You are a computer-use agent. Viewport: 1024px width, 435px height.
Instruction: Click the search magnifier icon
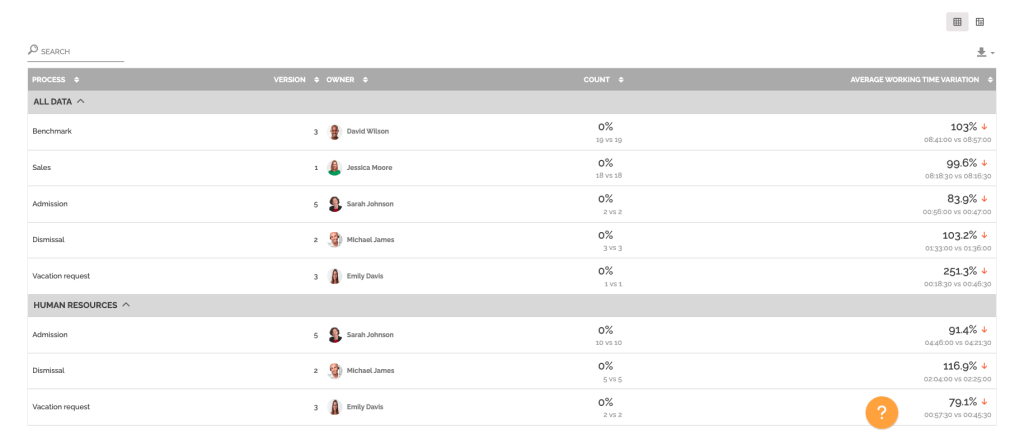(x=33, y=50)
